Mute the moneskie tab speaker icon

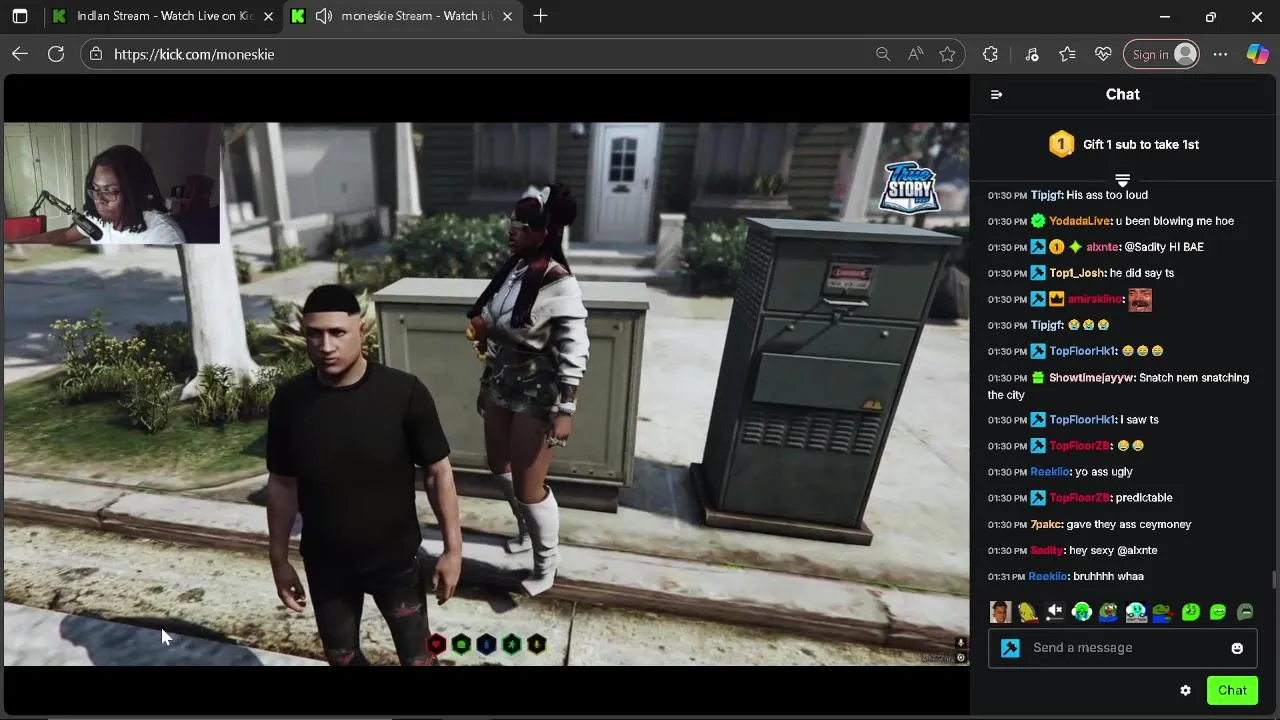pyautogui.click(x=324, y=16)
